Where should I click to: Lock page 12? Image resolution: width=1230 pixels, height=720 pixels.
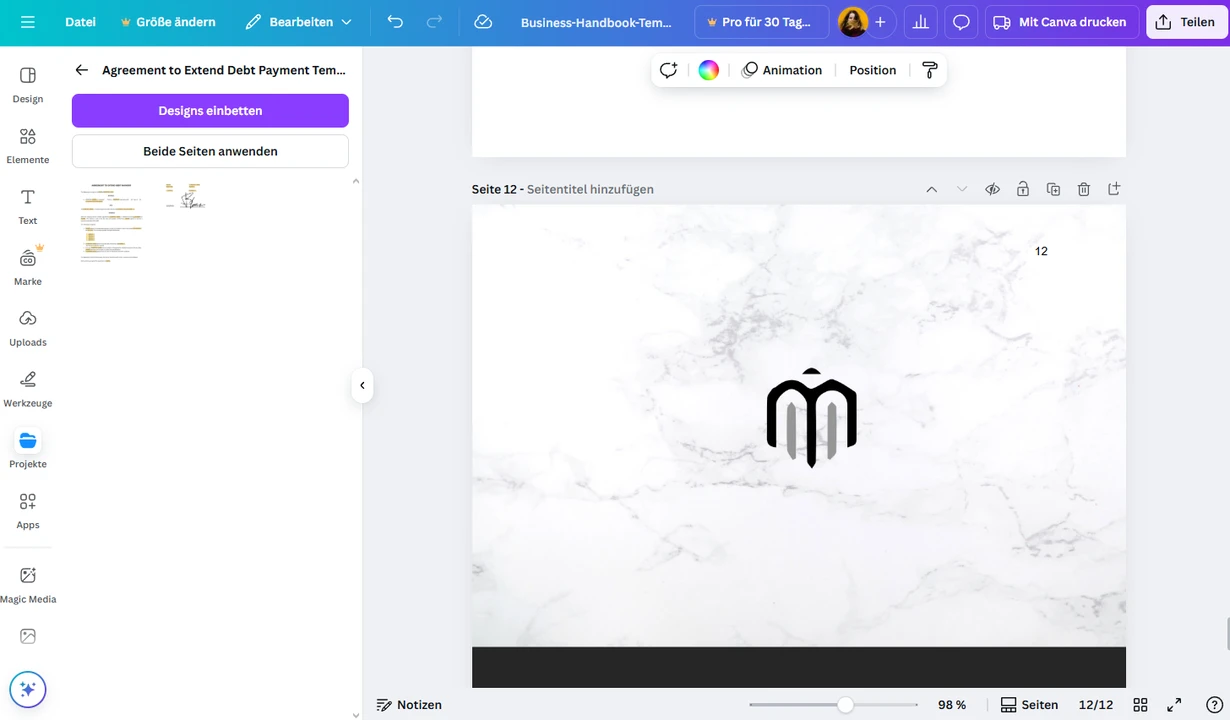click(x=1023, y=189)
